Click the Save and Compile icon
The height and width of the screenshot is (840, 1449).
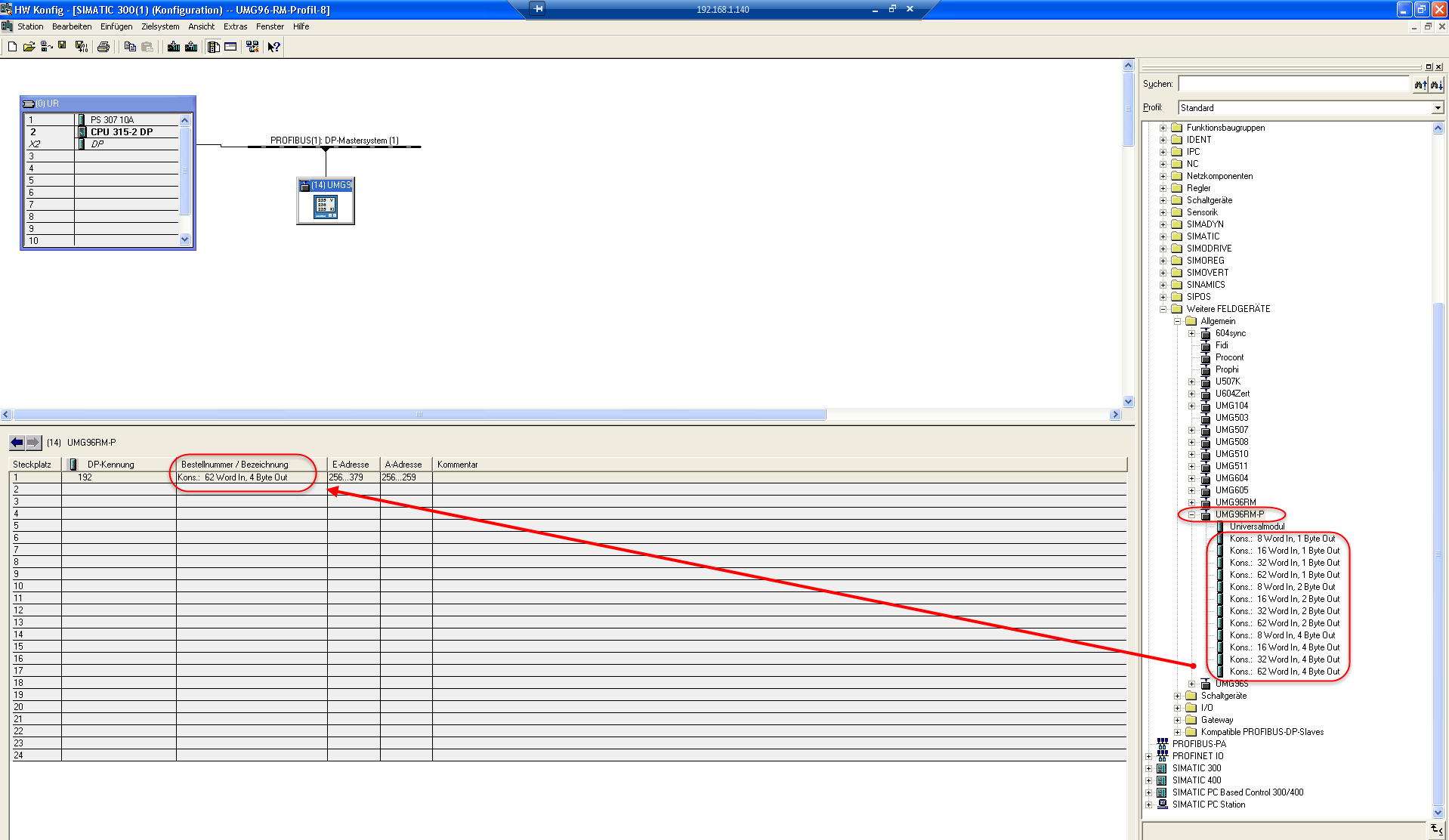[x=82, y=47]
